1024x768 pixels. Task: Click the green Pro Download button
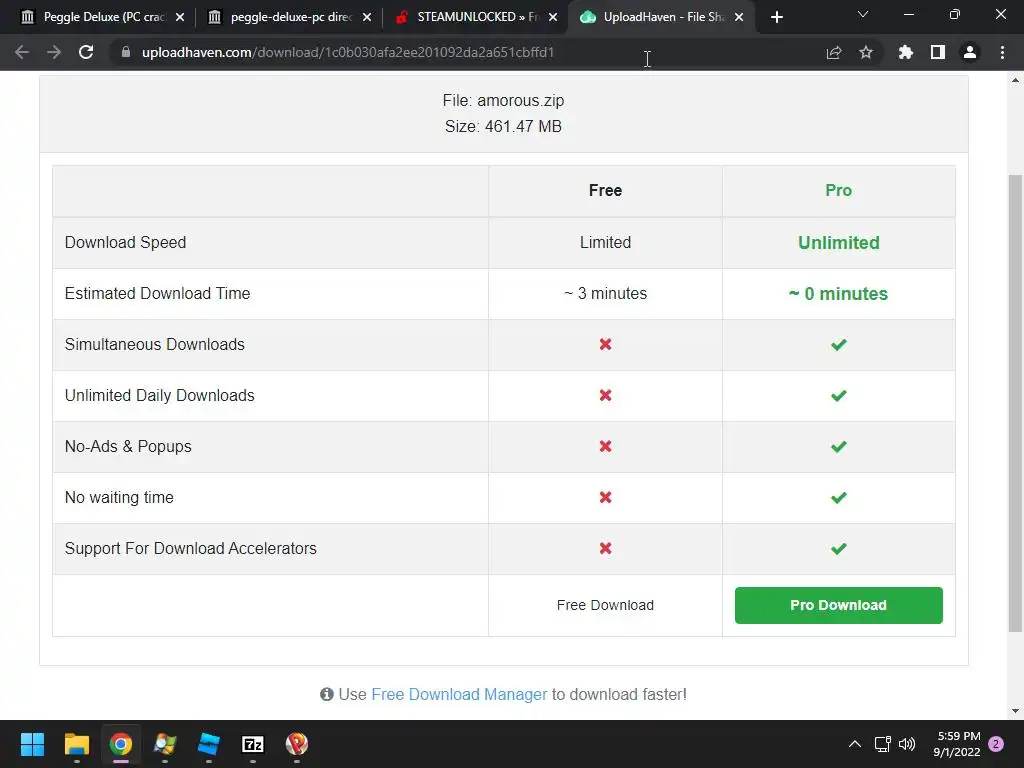pos(839,605)
